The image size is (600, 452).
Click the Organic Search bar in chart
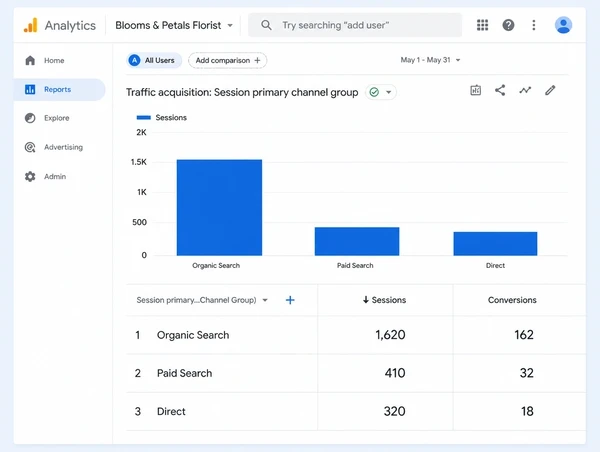click(219, 207)
